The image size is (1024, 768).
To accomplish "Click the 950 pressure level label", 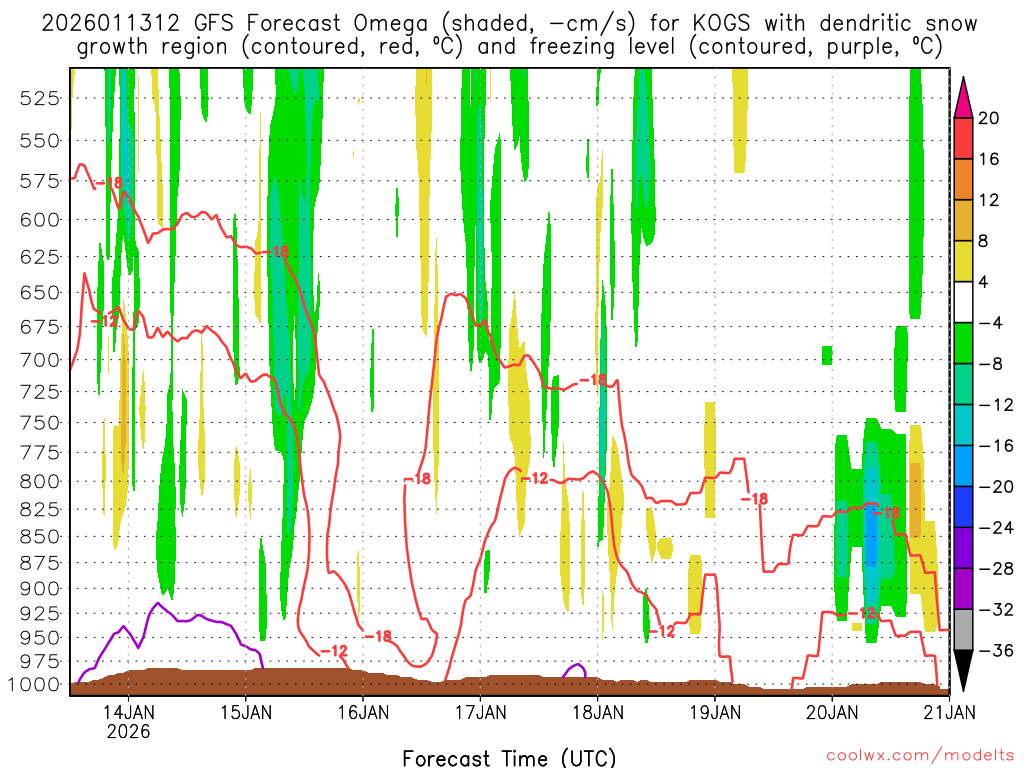I will click(x=39, y=637).
